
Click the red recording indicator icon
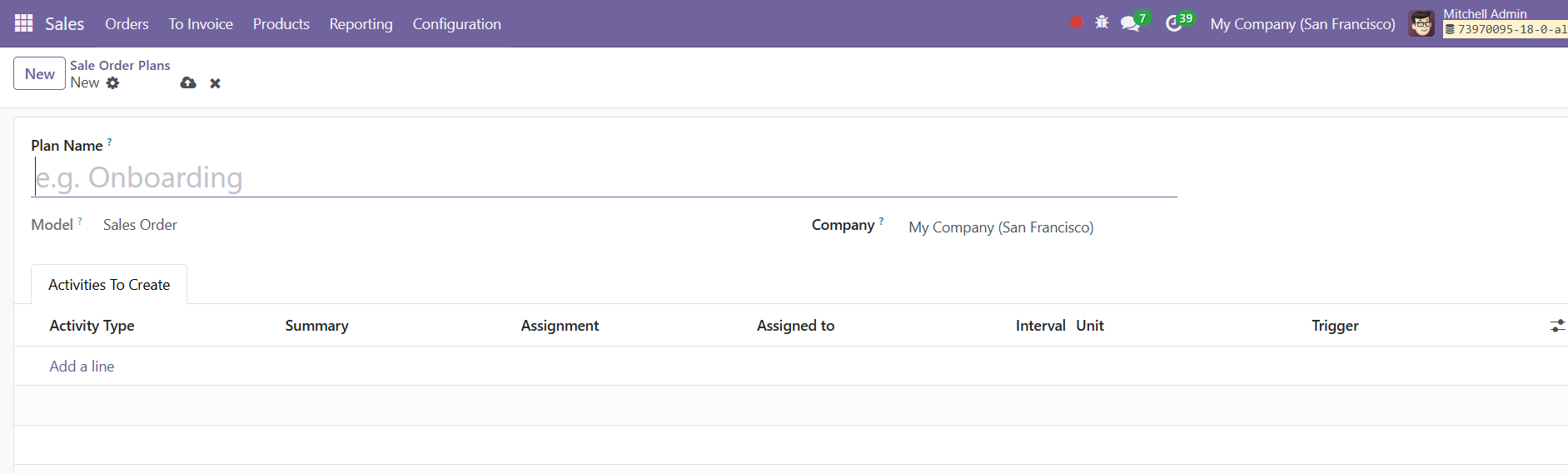point(1076,22)
